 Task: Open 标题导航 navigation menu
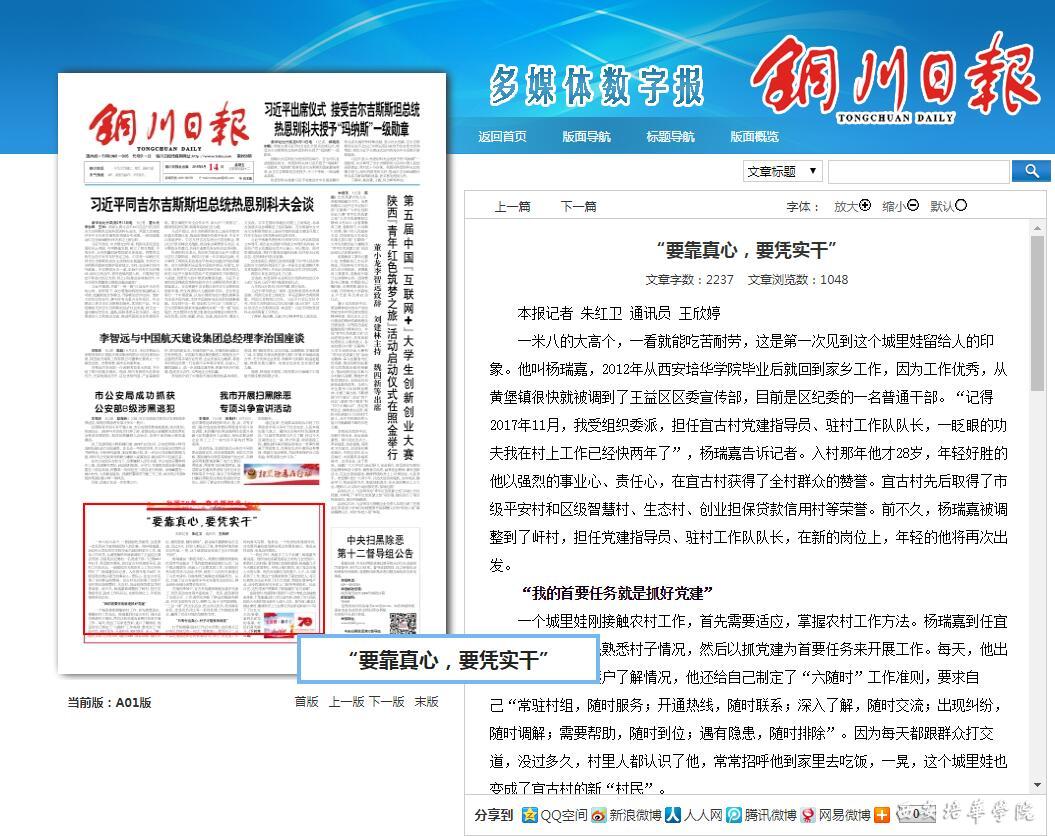click(670, 137)
